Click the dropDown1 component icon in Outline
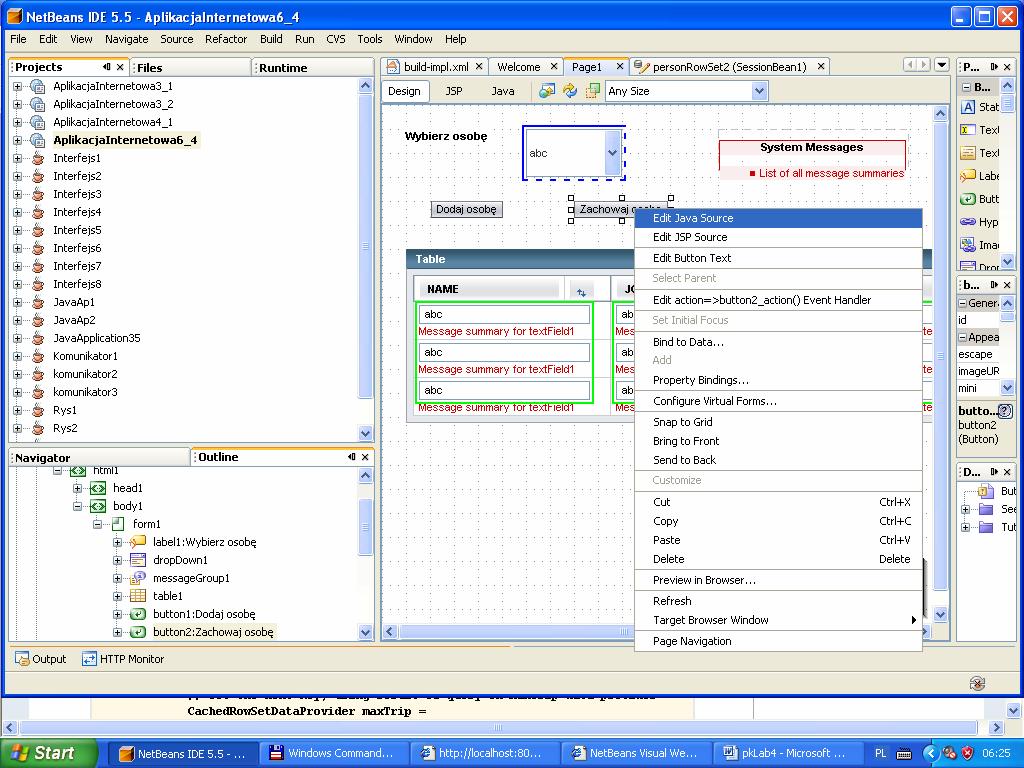Image resolution: width=1024 pixels, height=768 pixels. (138, 560)
